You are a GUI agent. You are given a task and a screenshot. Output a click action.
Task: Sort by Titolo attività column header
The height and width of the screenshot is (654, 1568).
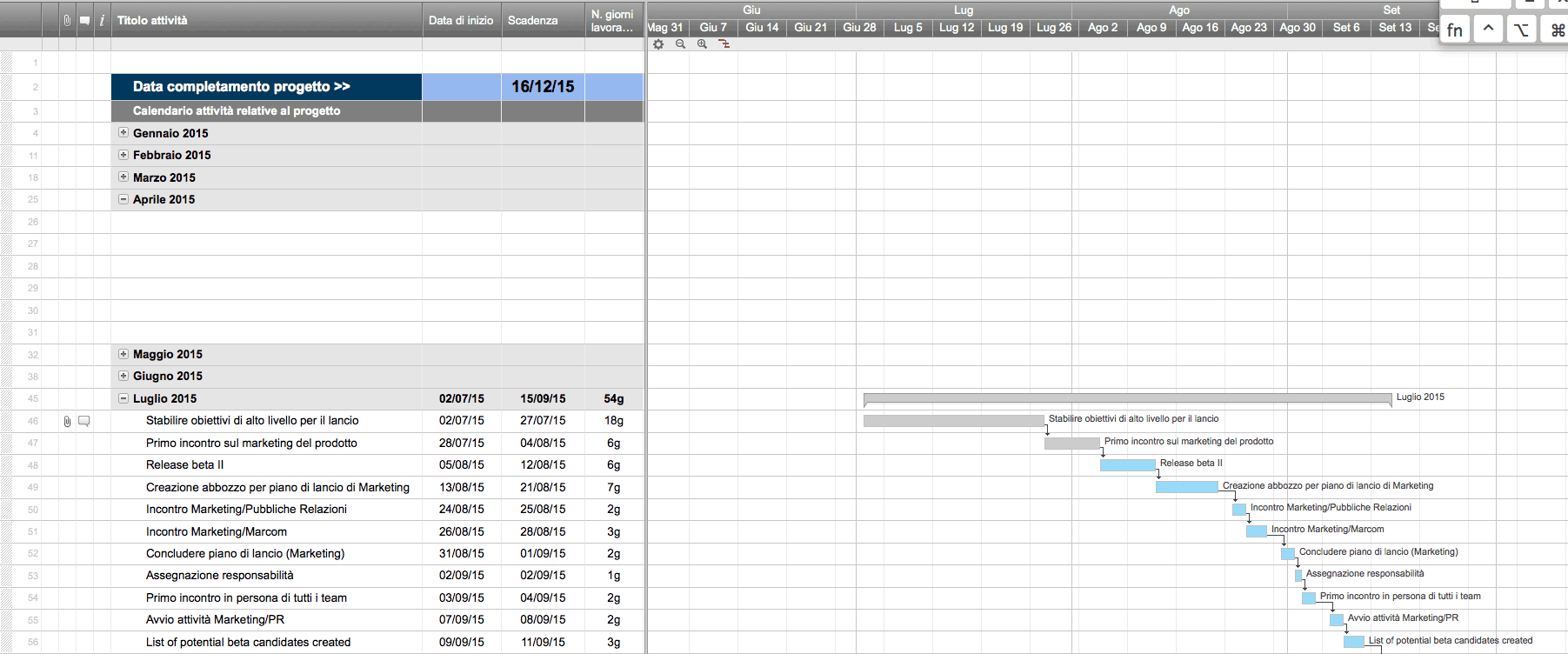click(x=266, y=20)
